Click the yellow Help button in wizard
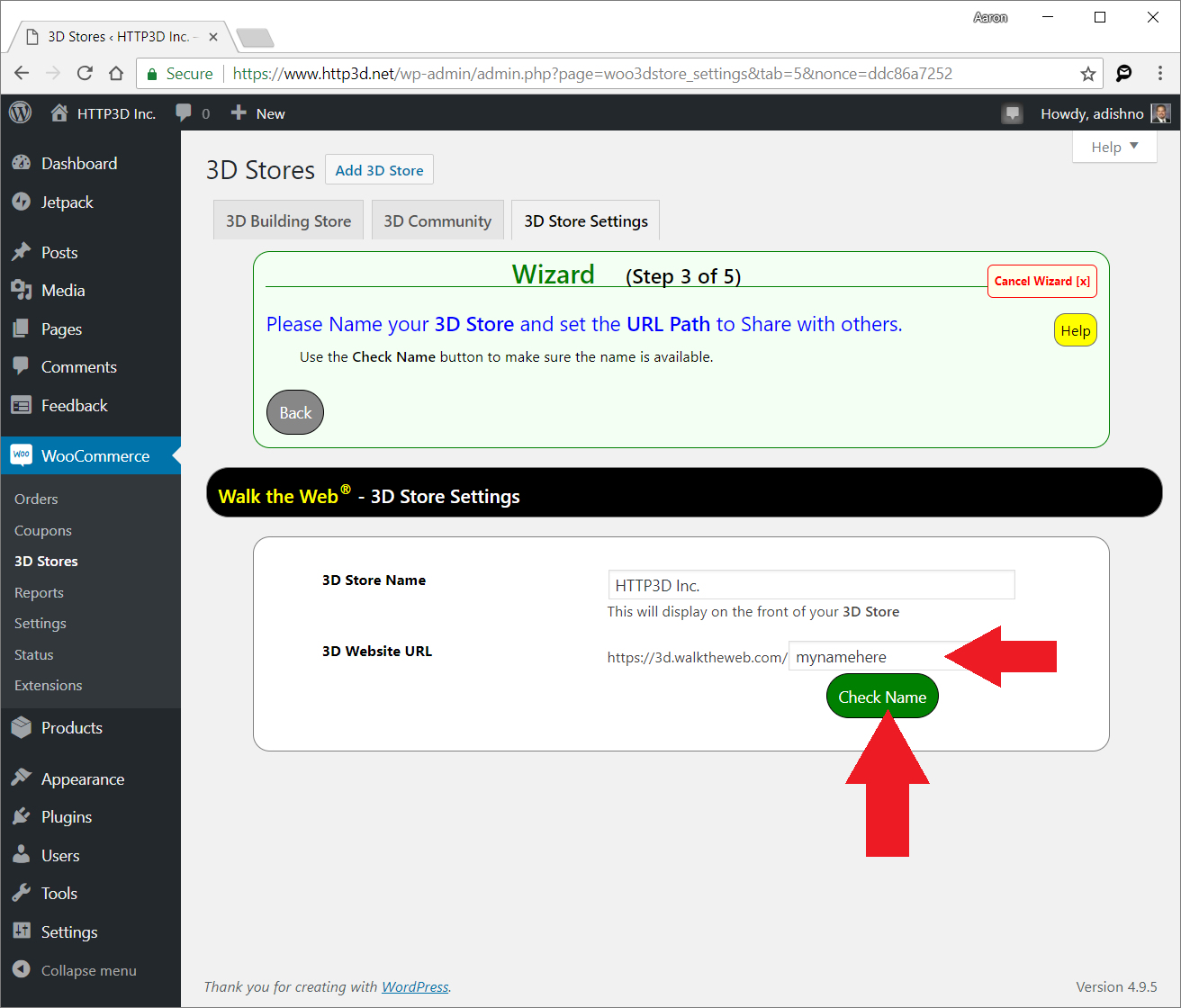Viewport: 1181px width, 1008px height. tap(1075, 330)
